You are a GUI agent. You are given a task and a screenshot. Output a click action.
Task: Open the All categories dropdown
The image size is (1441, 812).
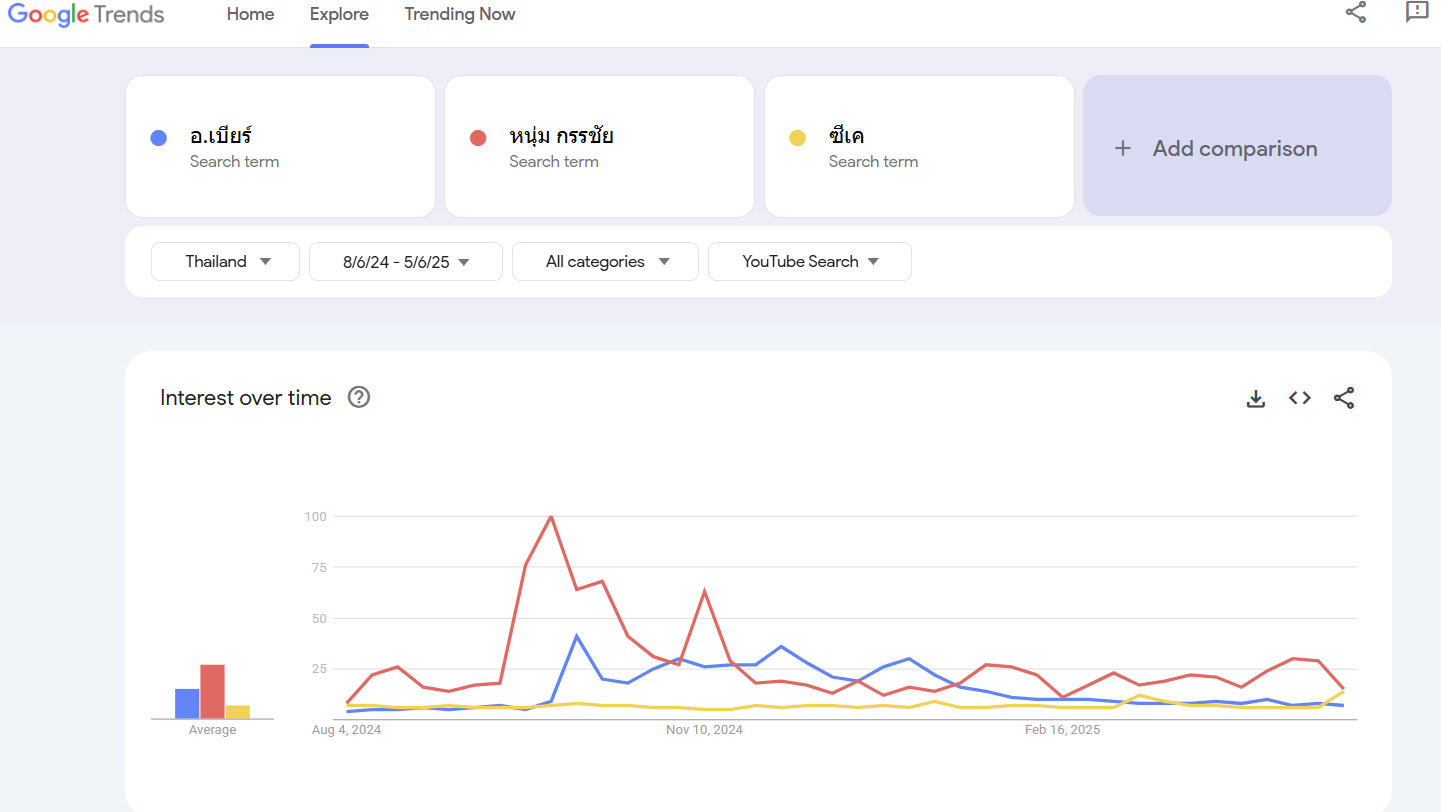point(605,262)
